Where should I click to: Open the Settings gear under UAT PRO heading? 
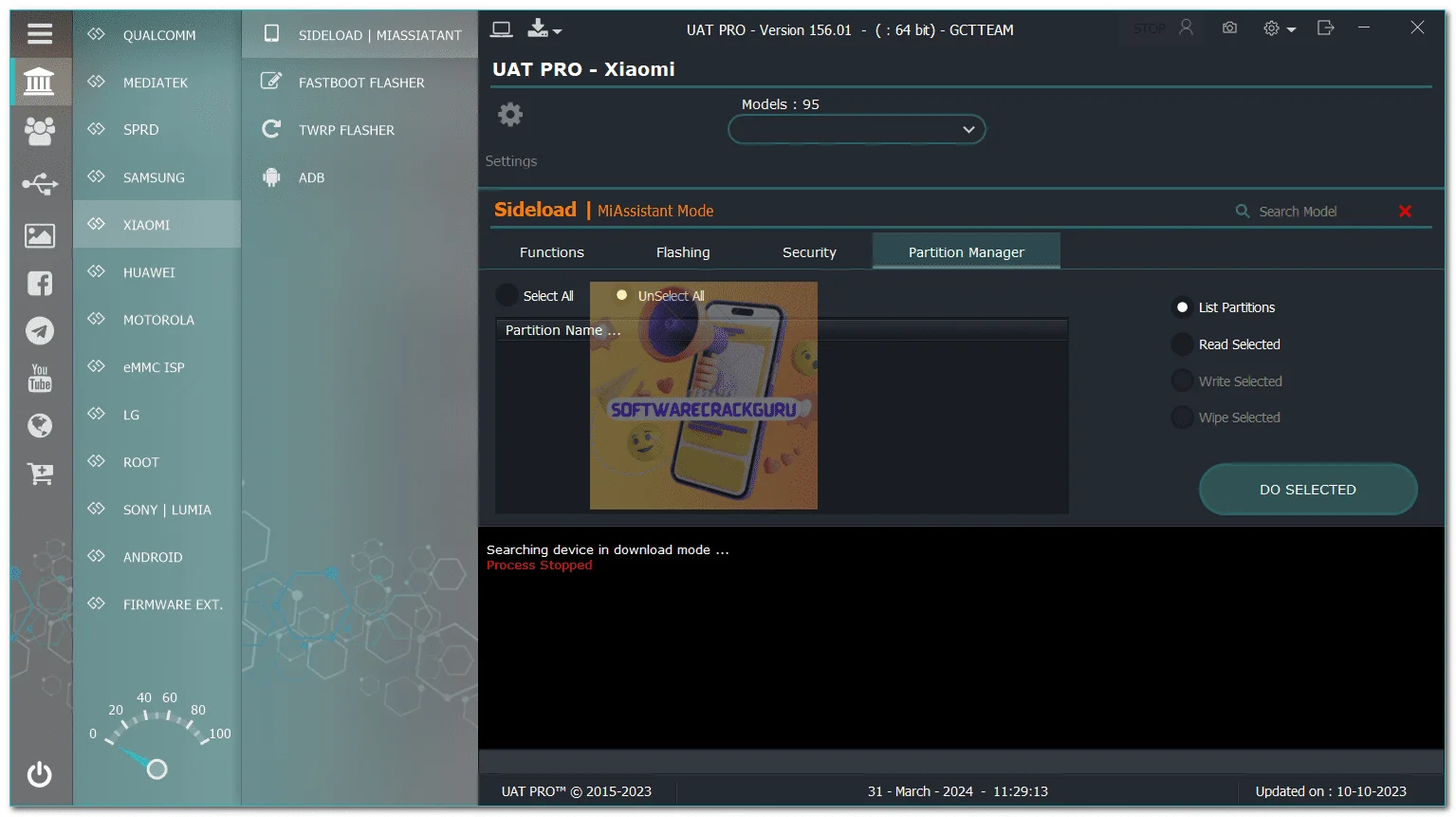pyautogui.click(x=510, y=115)
